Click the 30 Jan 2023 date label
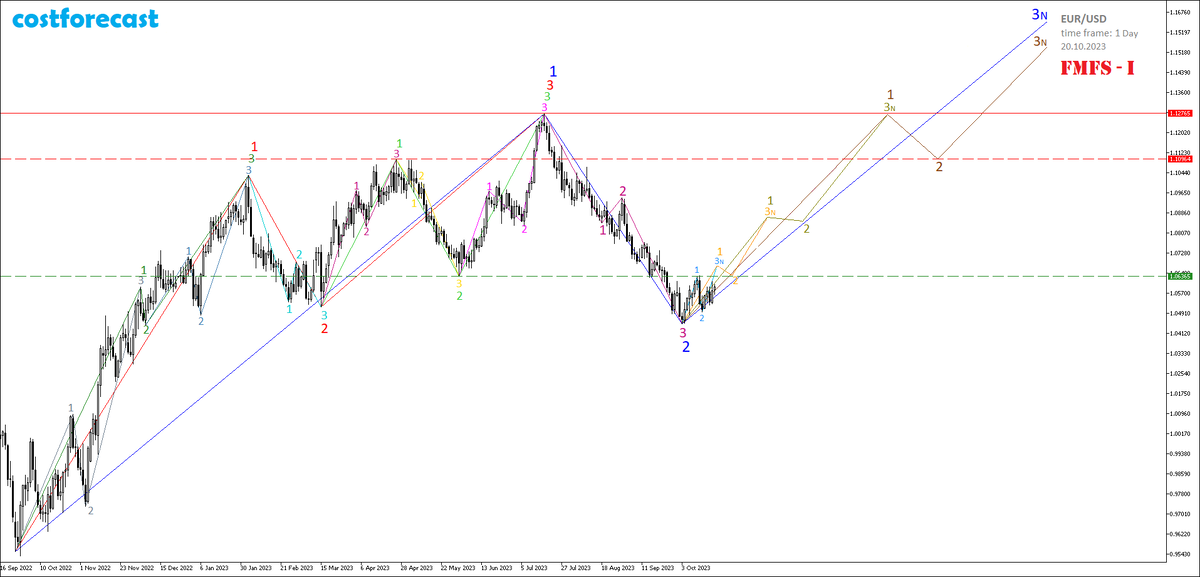 256,567
